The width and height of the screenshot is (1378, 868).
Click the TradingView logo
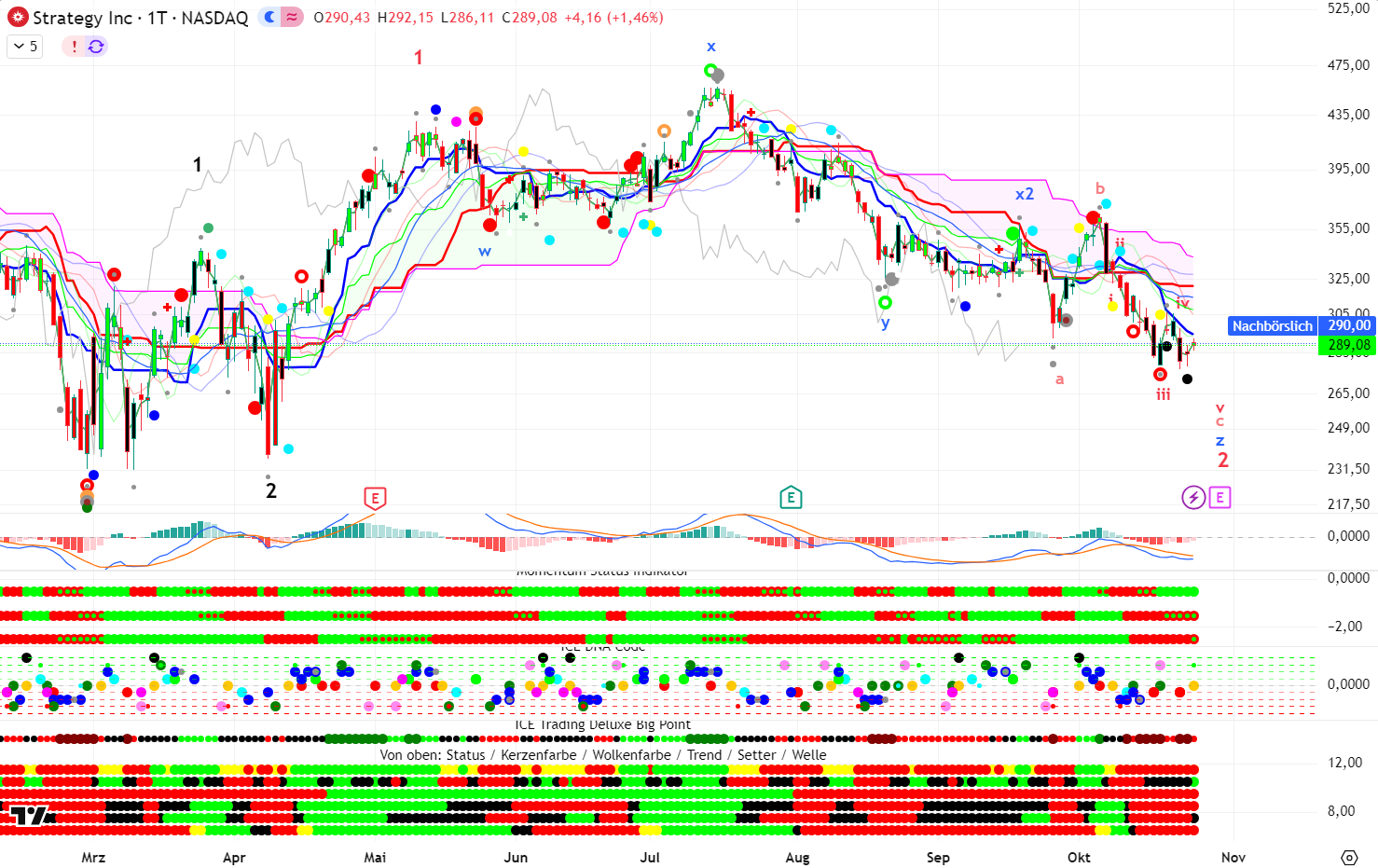(28, 817)
